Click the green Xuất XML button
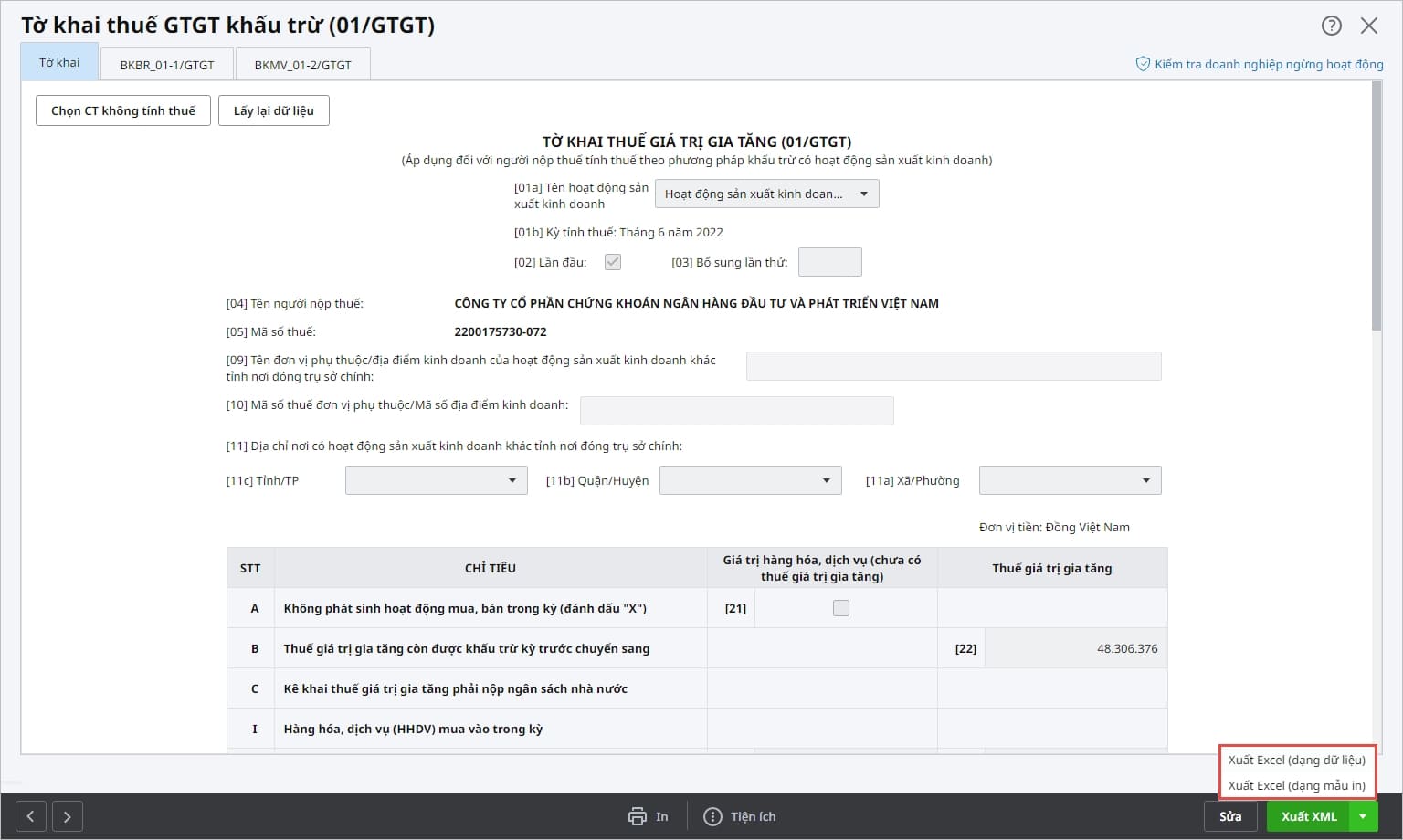 (x=1309, y=816)
